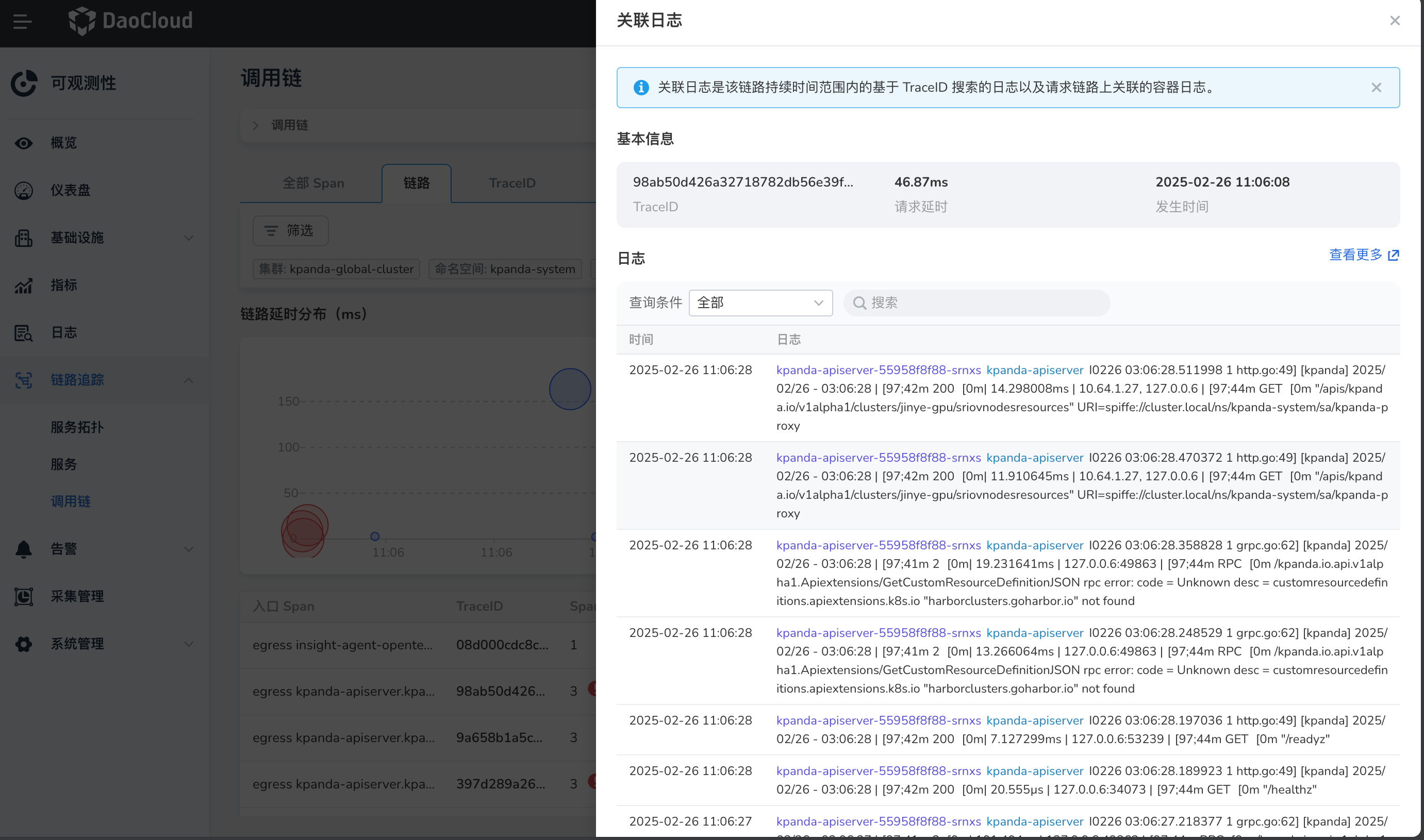
Task: Switch to the All Span tab
Action: (x=313, y=183)
